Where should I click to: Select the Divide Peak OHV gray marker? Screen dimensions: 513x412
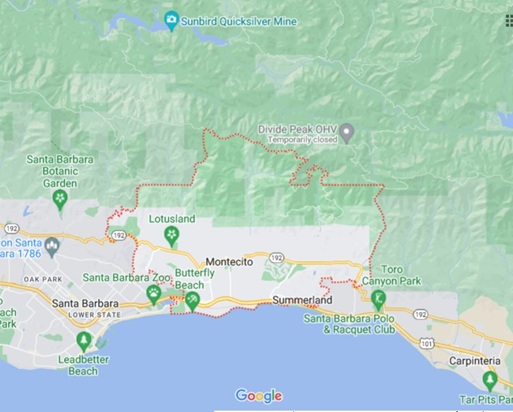(347, 133)
